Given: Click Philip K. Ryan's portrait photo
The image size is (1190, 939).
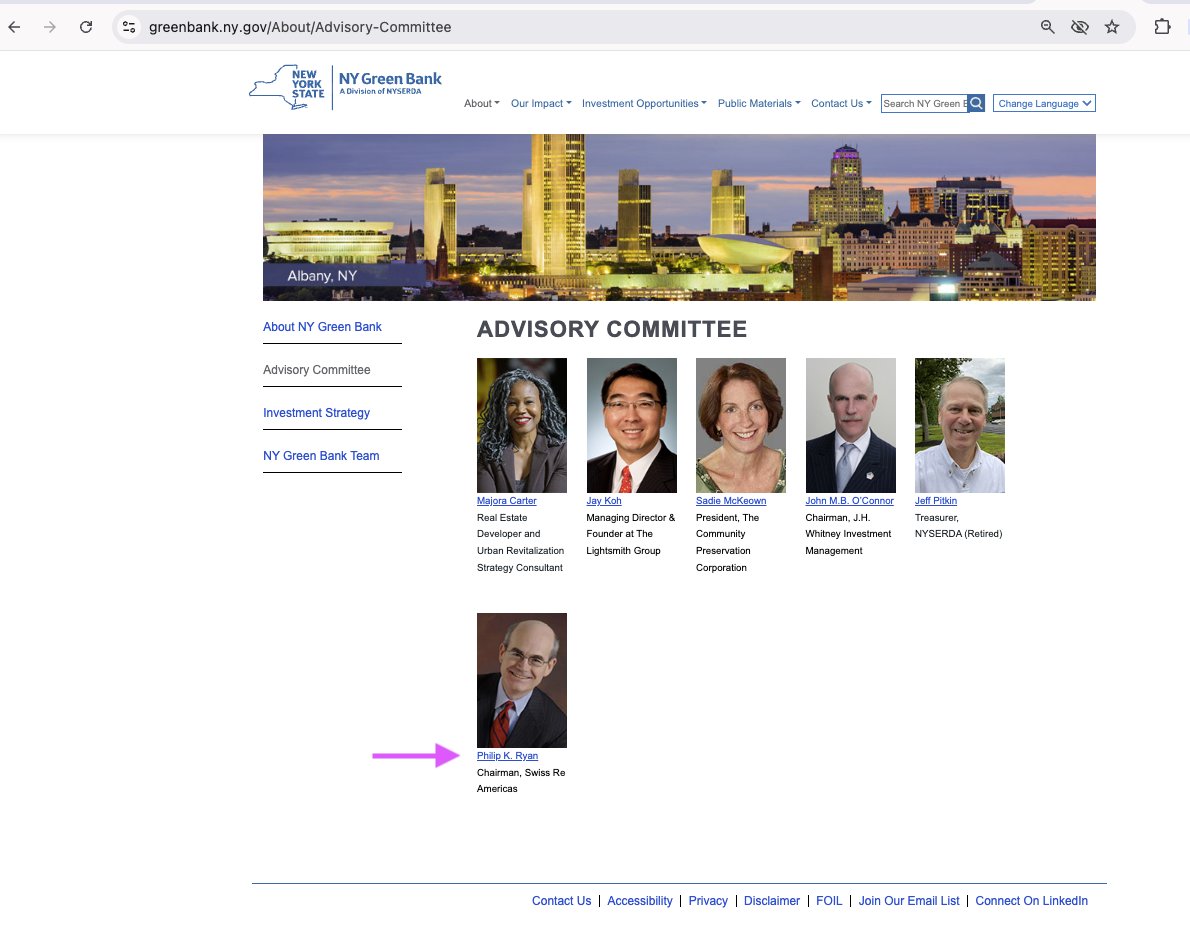Looking at the screenshot, I should pyautogui.click(x=521, y=680).
